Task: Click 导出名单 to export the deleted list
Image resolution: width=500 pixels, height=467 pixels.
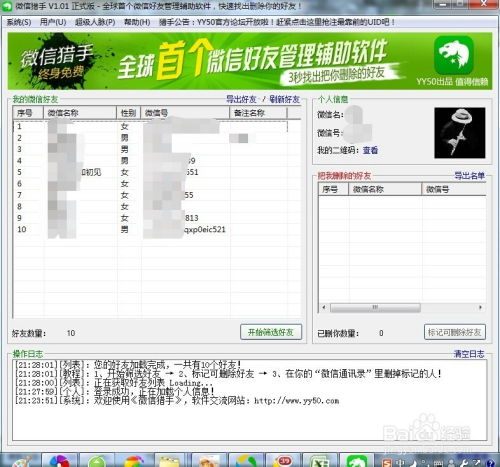Action: pyautogui.click(x=469, y=176)
